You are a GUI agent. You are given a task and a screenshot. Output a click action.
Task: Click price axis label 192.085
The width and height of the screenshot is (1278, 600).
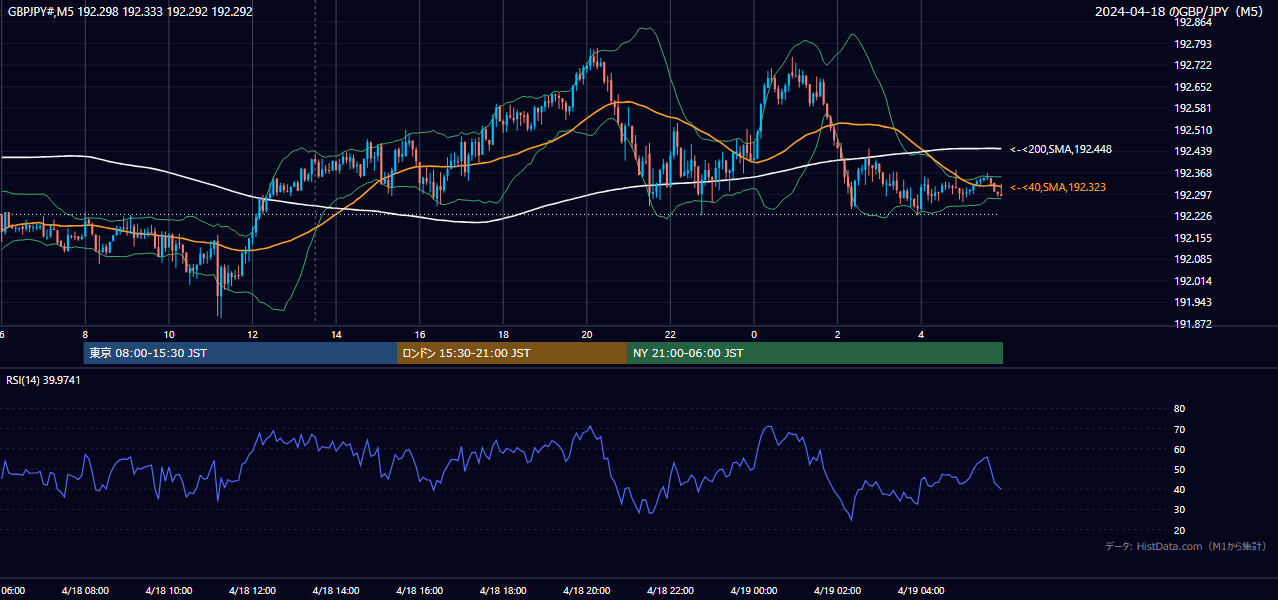pos(1193,259)
